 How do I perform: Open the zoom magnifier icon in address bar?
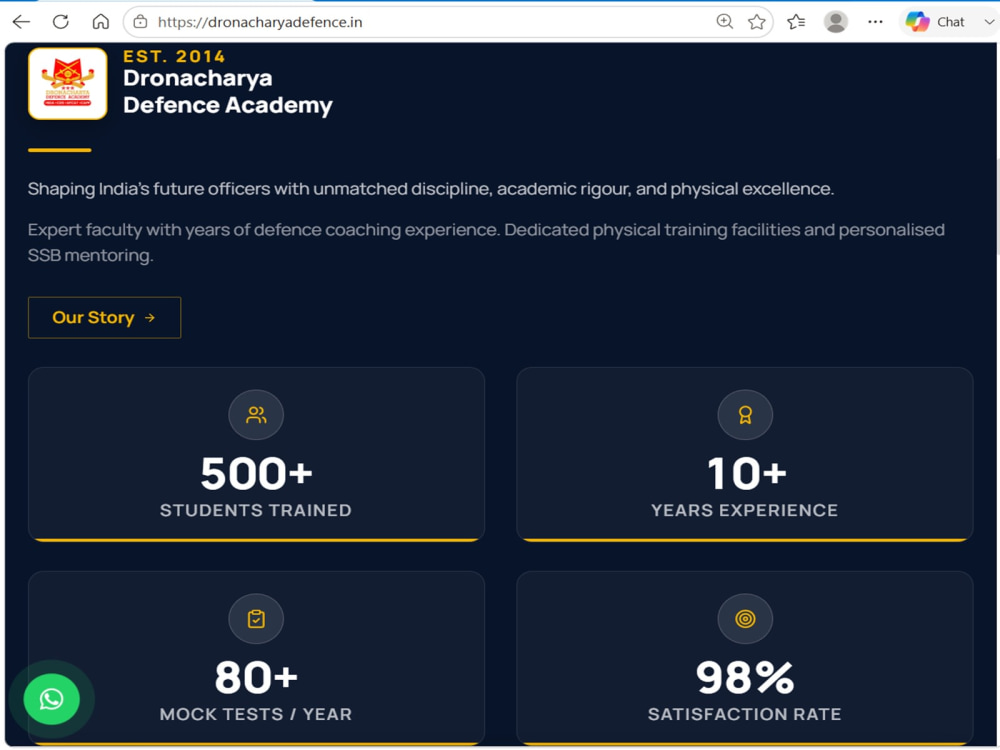tap(724, 22)
